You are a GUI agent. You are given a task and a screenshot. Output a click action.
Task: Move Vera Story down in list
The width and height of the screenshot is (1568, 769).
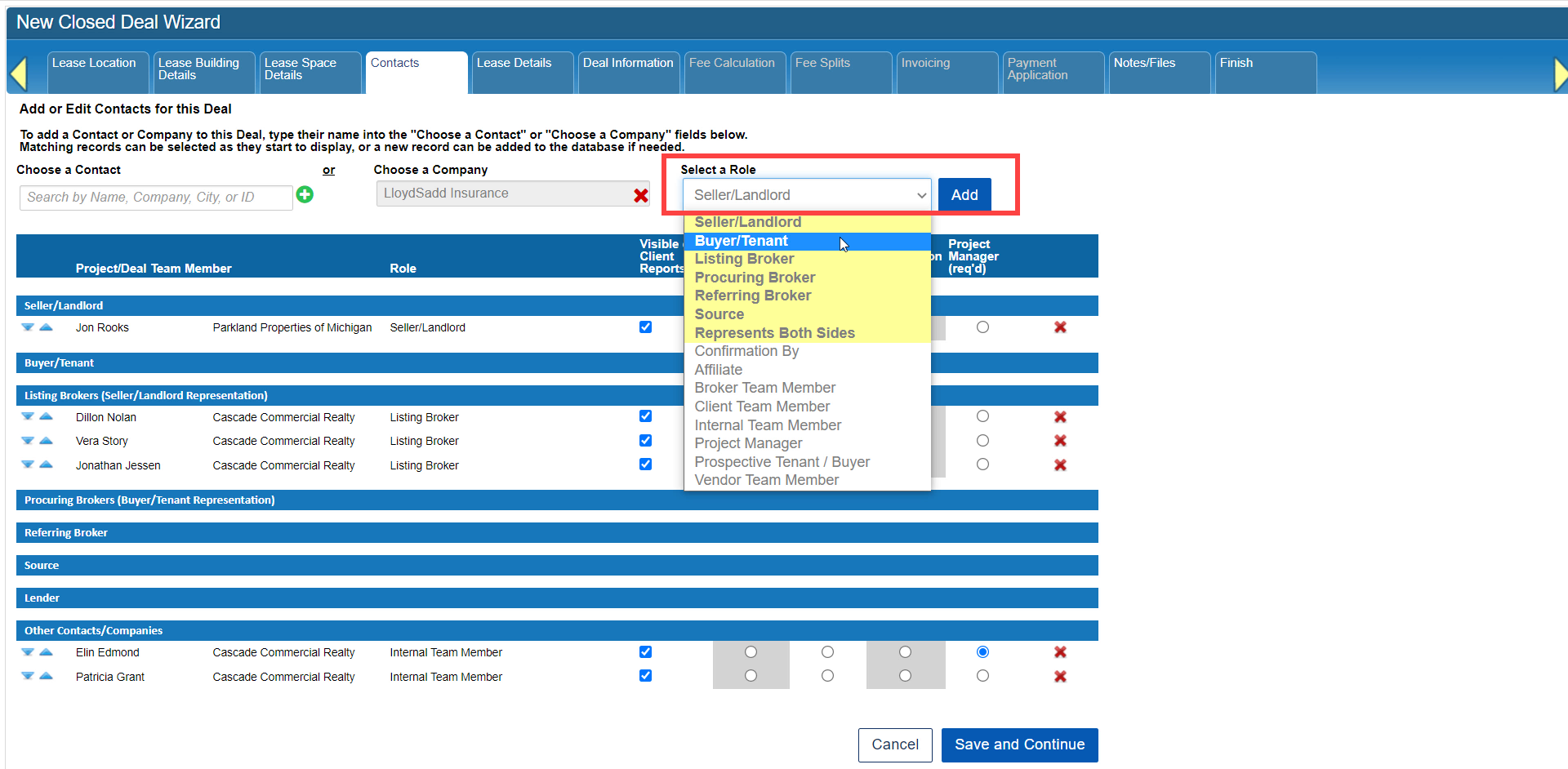[x=28, y=441]
